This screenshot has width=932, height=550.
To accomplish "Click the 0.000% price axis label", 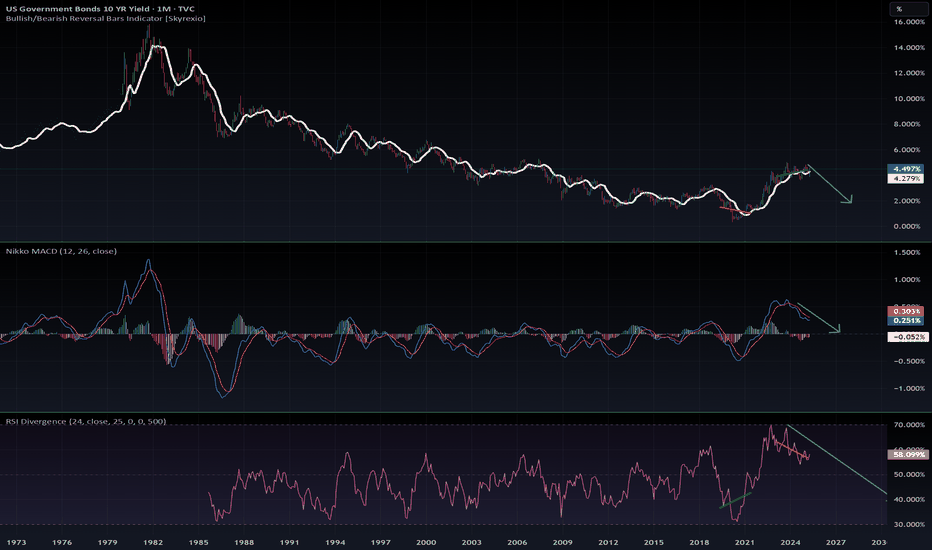I will point(909,227).
